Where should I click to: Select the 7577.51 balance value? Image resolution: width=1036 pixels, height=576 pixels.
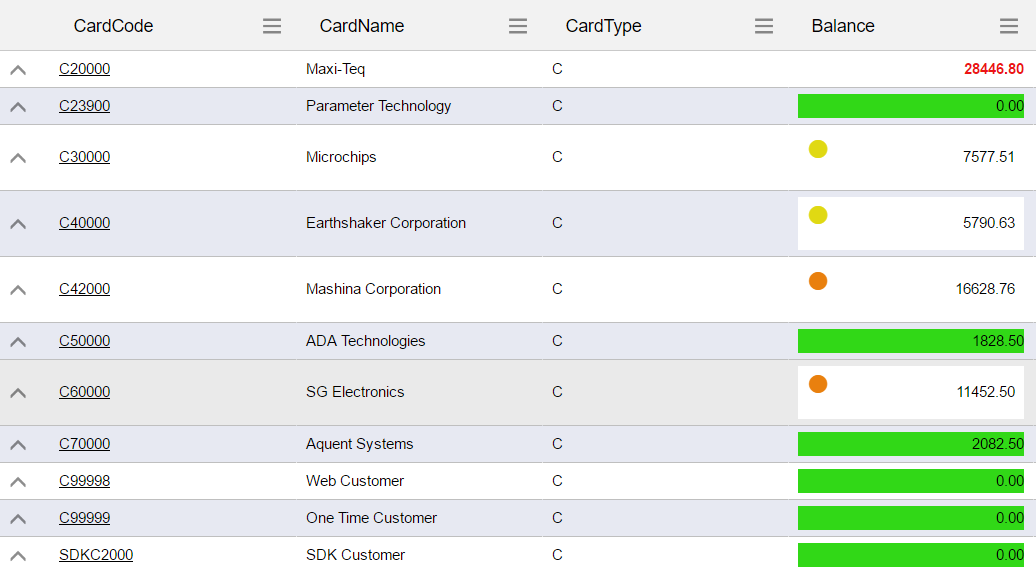pos(988,157)
